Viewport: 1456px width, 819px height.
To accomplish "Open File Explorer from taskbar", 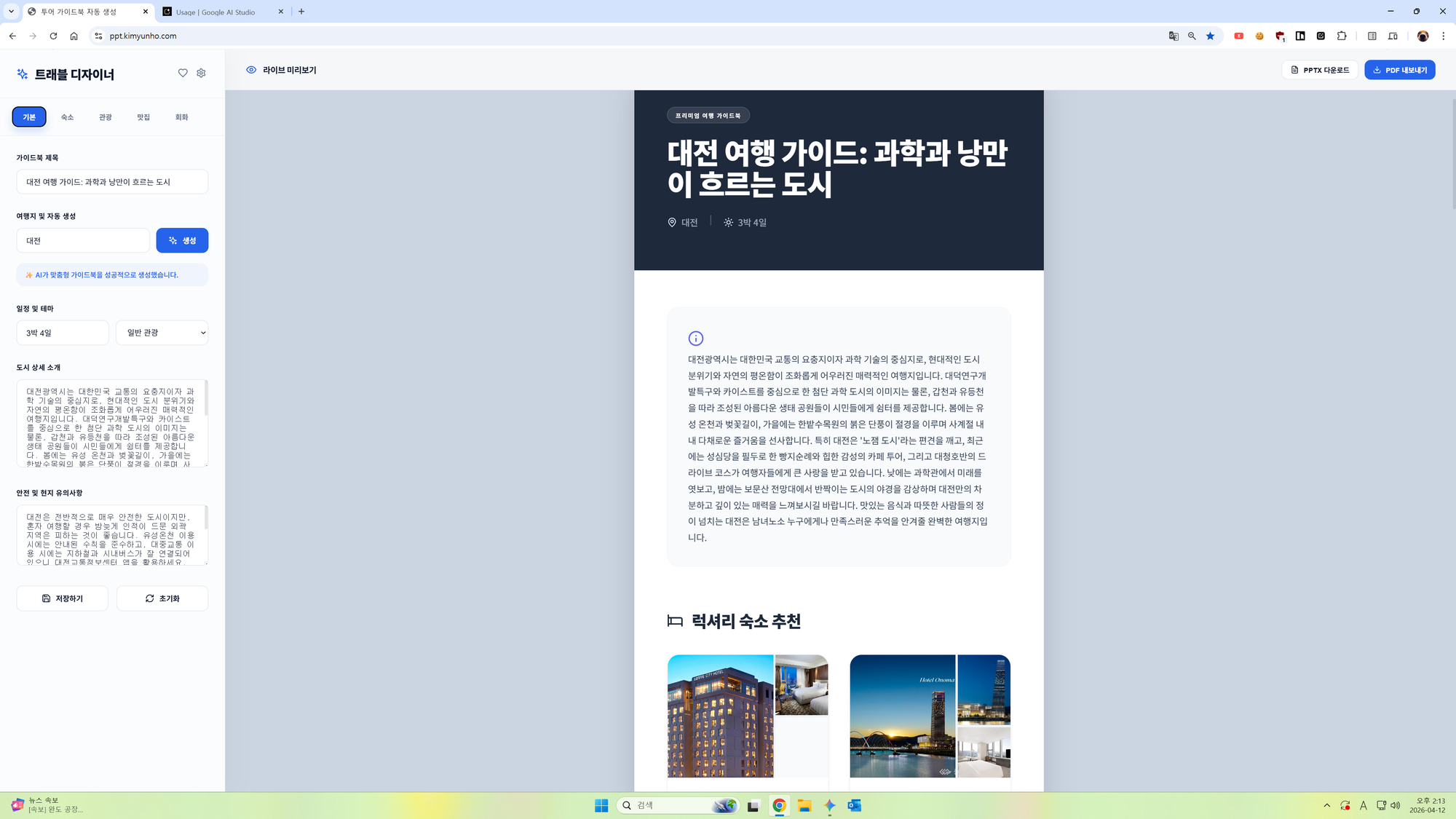I will (x=804, y=805).
